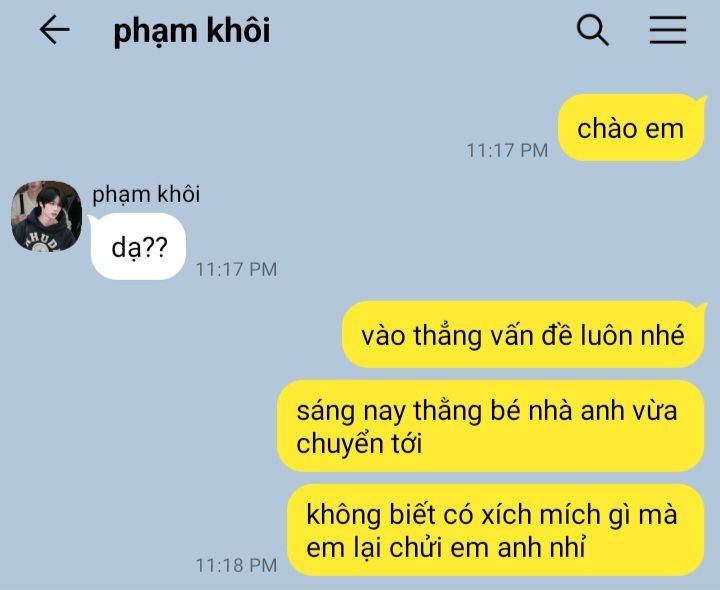The height and width of the screenshot is (590, 720).
Task: Select the "sáng nay thằng bé nhà anh" message
Action: click(x=490, y=426)
